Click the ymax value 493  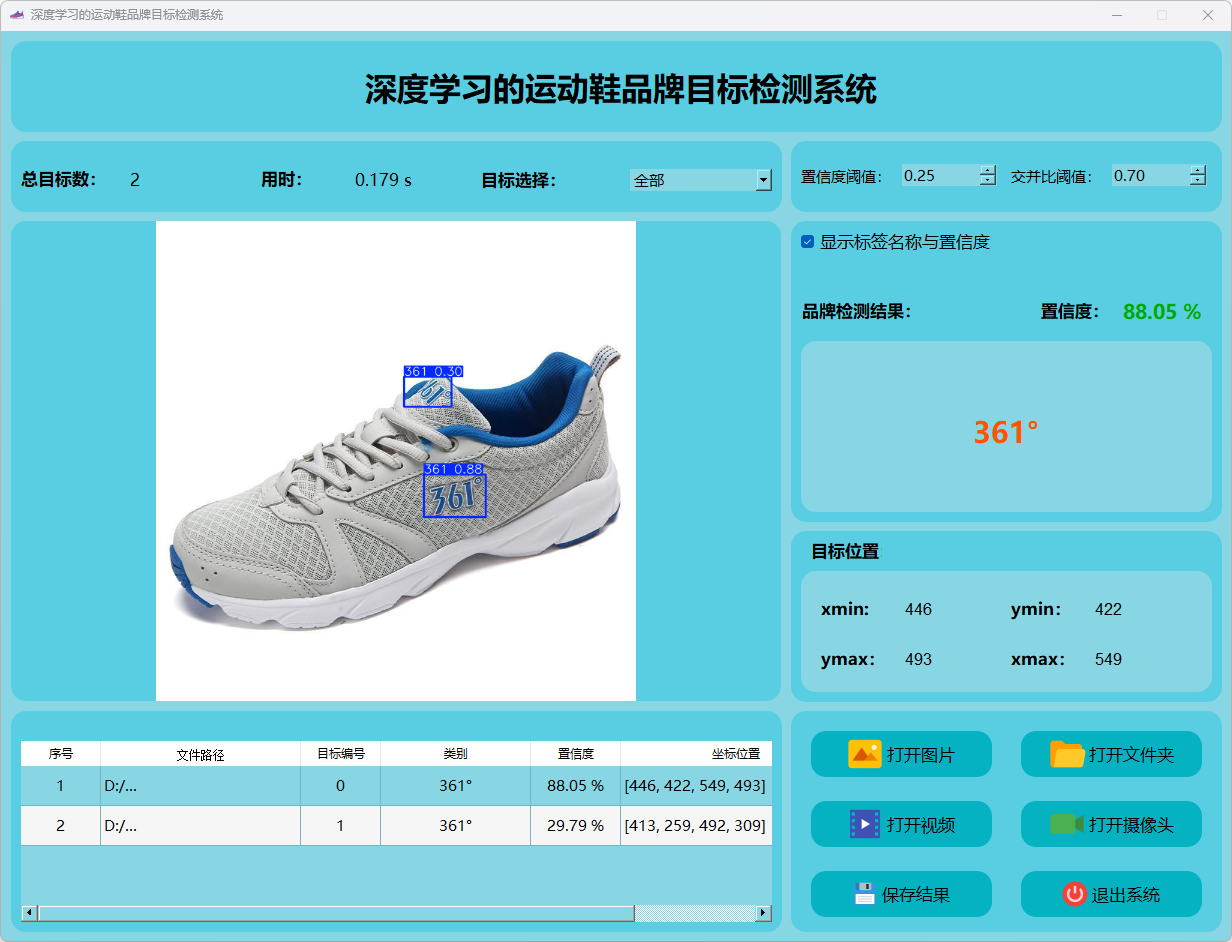point(918,659)
